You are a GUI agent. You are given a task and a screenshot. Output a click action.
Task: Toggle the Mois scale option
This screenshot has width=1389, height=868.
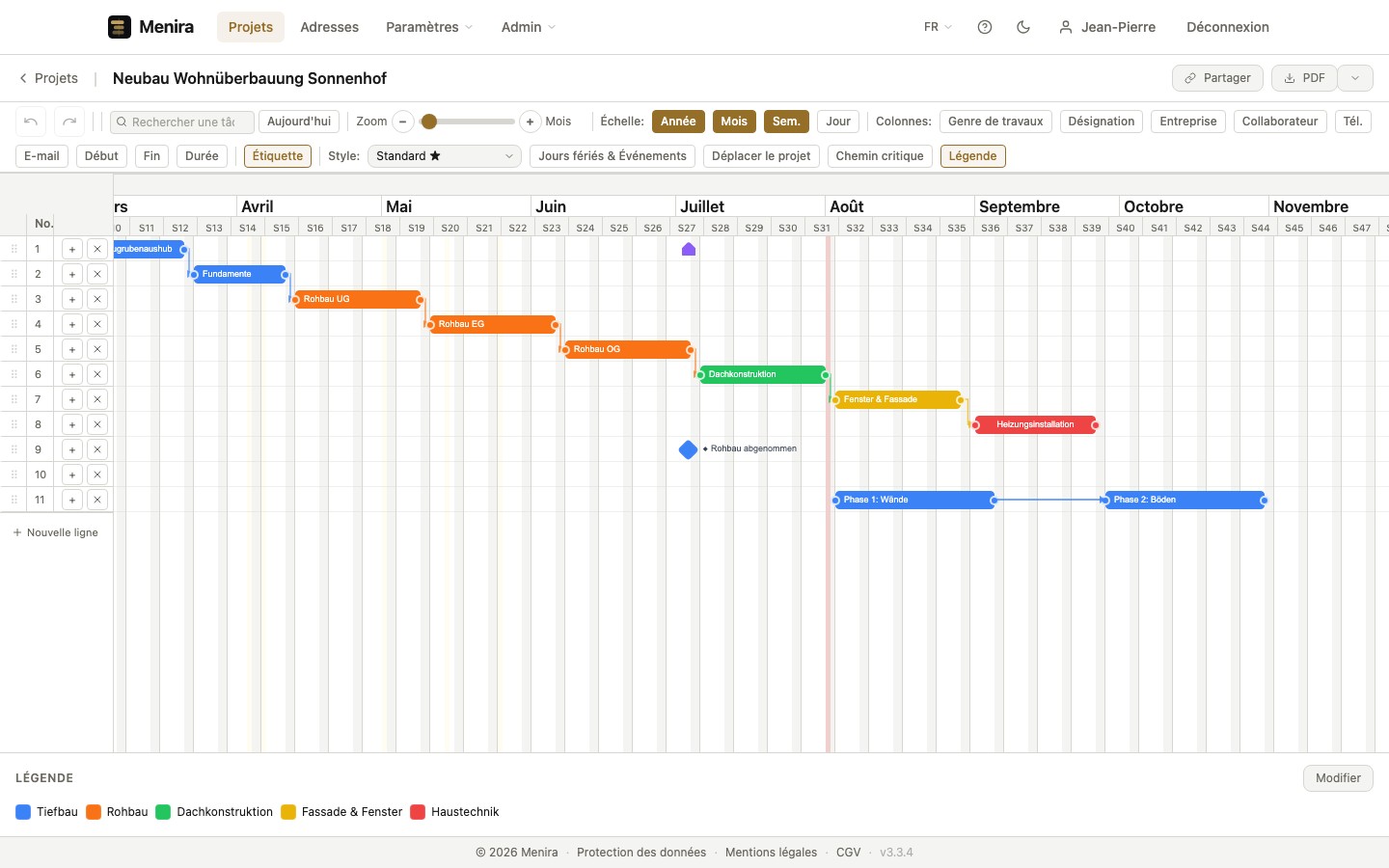pyautogui.click(x=734, y=122)
